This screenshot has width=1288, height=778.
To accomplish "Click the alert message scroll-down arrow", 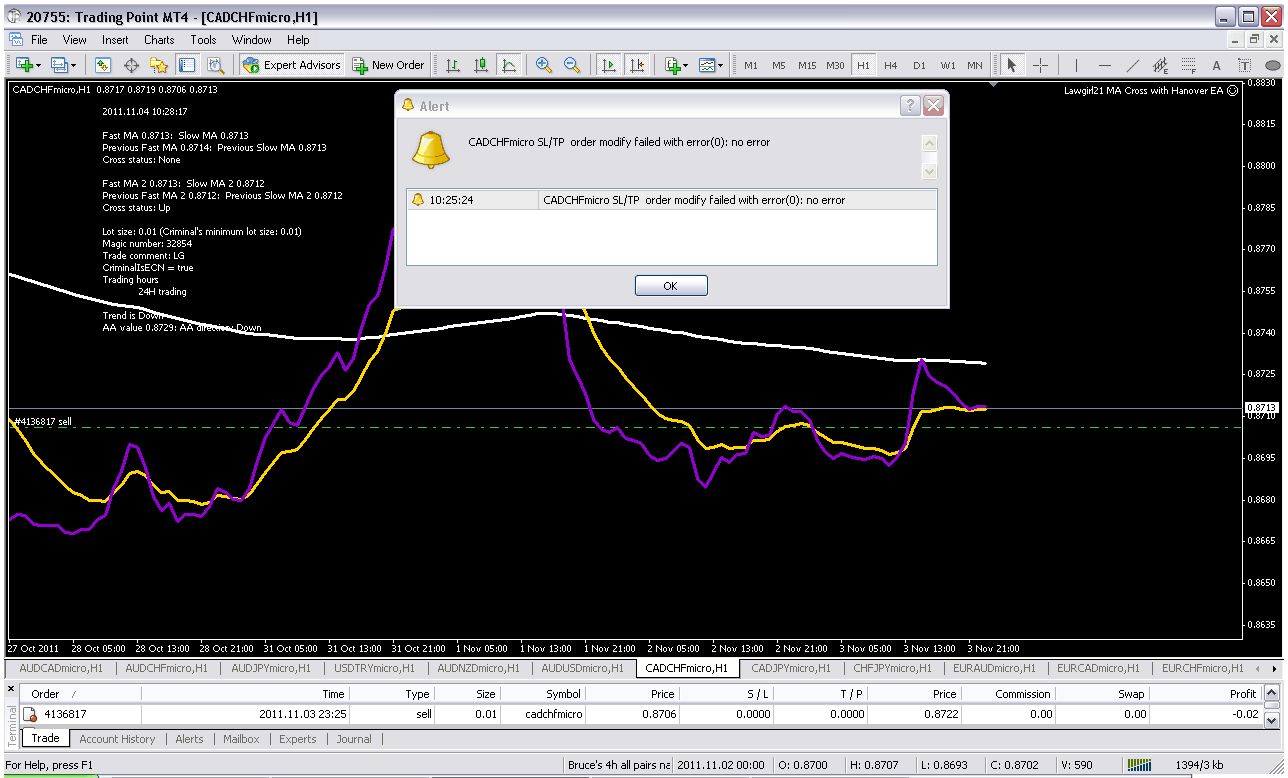I will click(x=929, y=170).
